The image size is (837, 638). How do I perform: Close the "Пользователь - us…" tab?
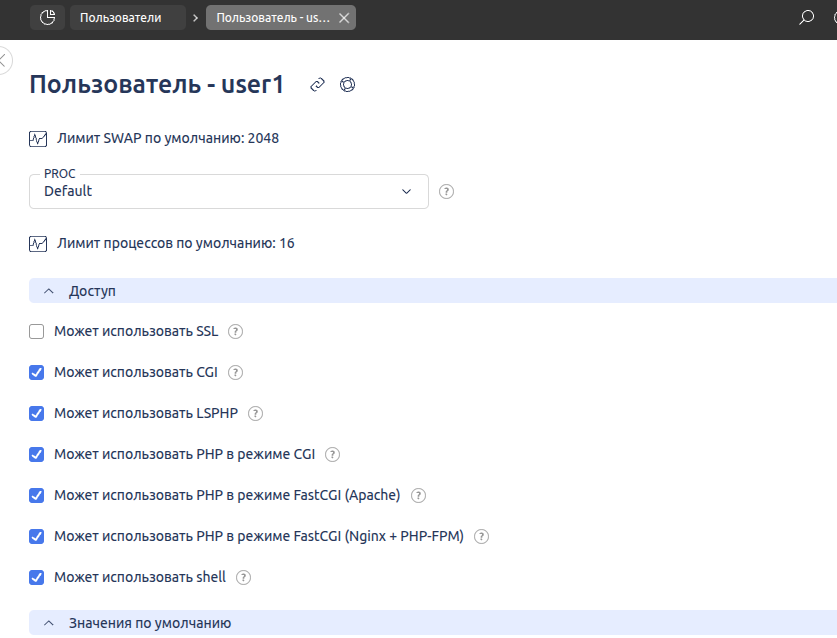344,17
